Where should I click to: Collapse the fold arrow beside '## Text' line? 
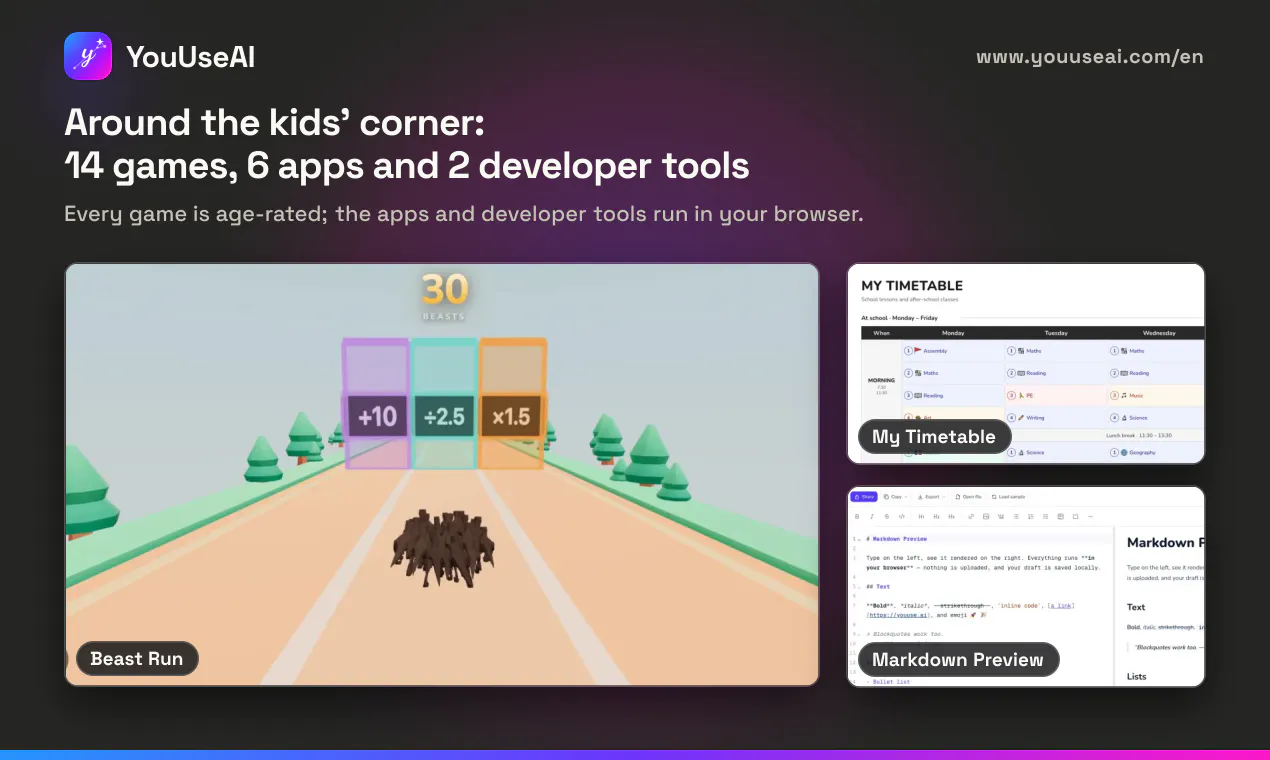859,587
